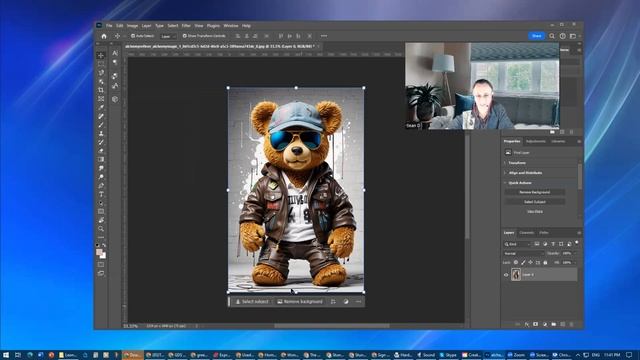This screenshot has width=640, height=360.
Task: Select the Eraser tool
Action: click(x=101, y=151)
